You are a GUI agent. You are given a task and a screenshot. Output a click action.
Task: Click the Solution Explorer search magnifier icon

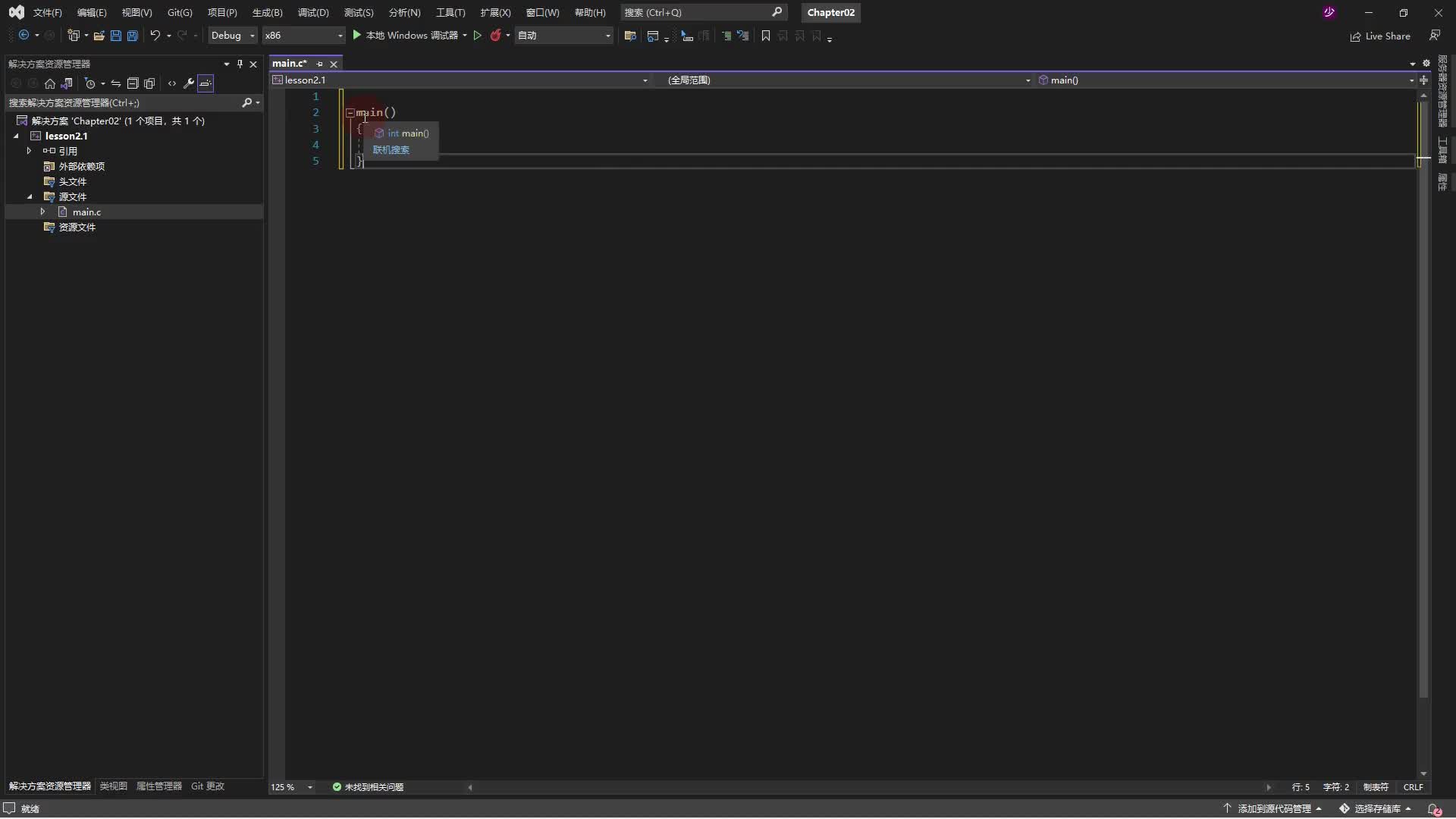[x=246, y=102]
